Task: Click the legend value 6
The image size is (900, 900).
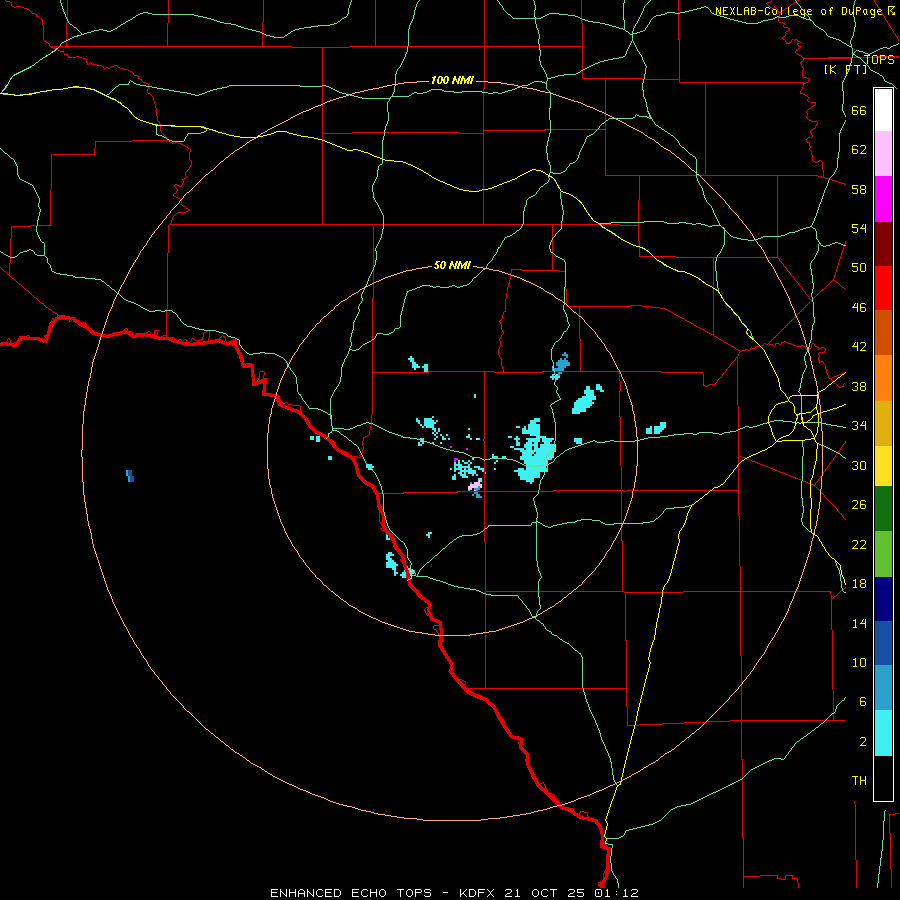Action: tap(863, 702)
